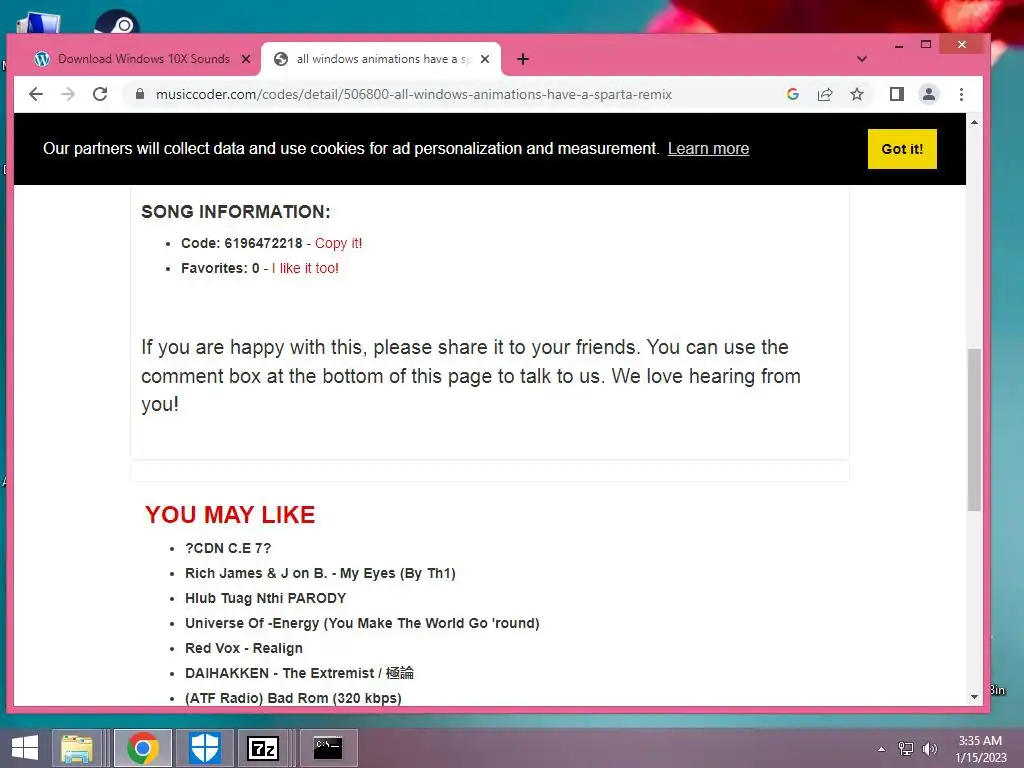Open File Explorer from the taskbar
This screenshot has height=768, width=1024.
pyautogui.click(x=76, y=748)
